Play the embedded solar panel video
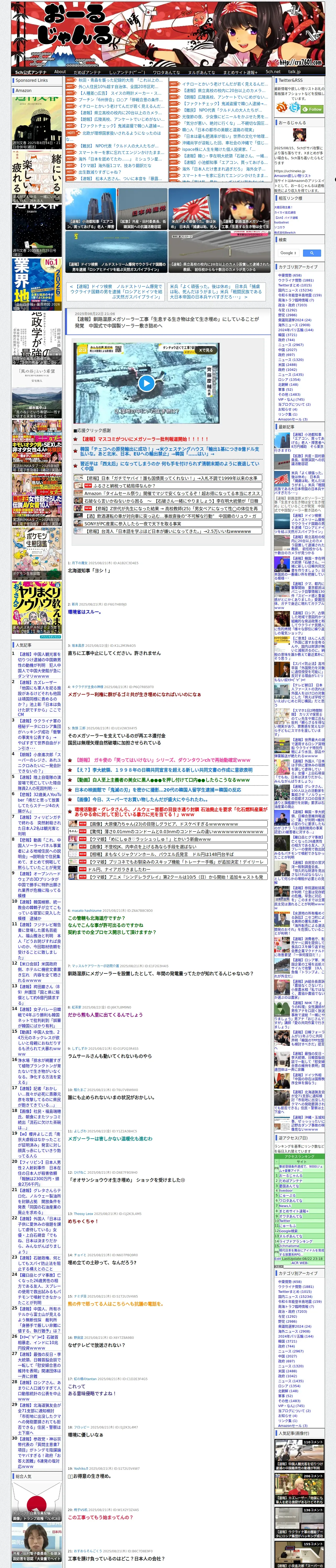This screenshot has height=1568, width=336. 146,383
